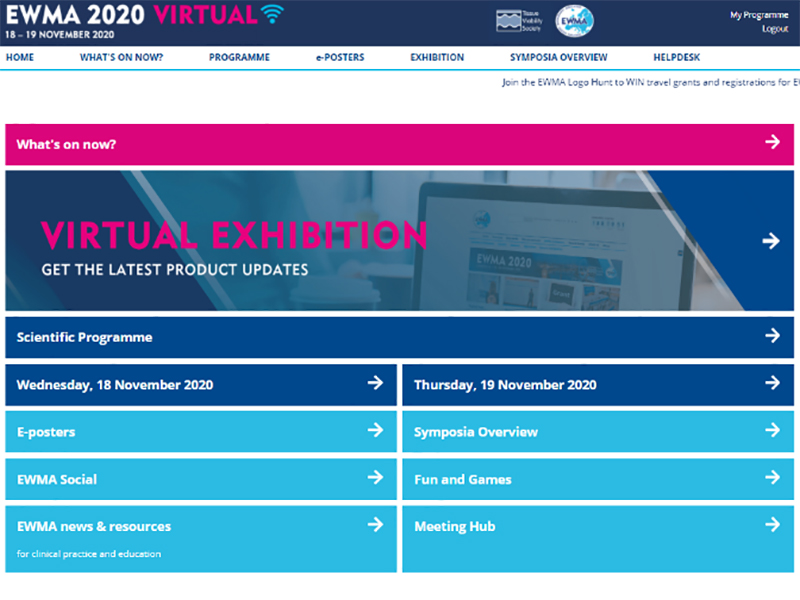Click the arrow on Virtual Exhibition banner
Viewport: 800px width, 600px height.
point(770,241)
